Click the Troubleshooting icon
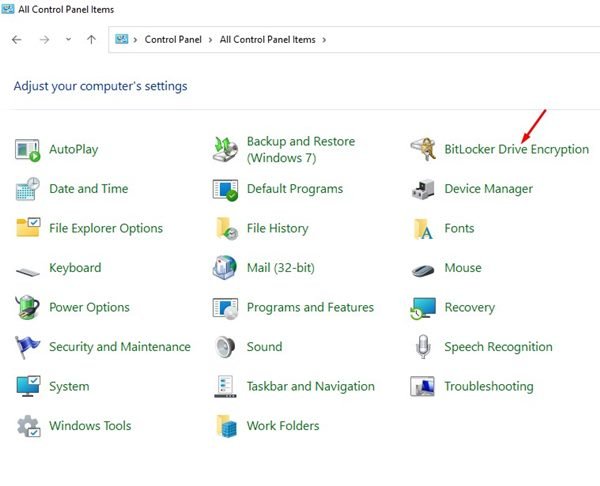This screenshot has width=600, height=486. (x=422, y=386)
